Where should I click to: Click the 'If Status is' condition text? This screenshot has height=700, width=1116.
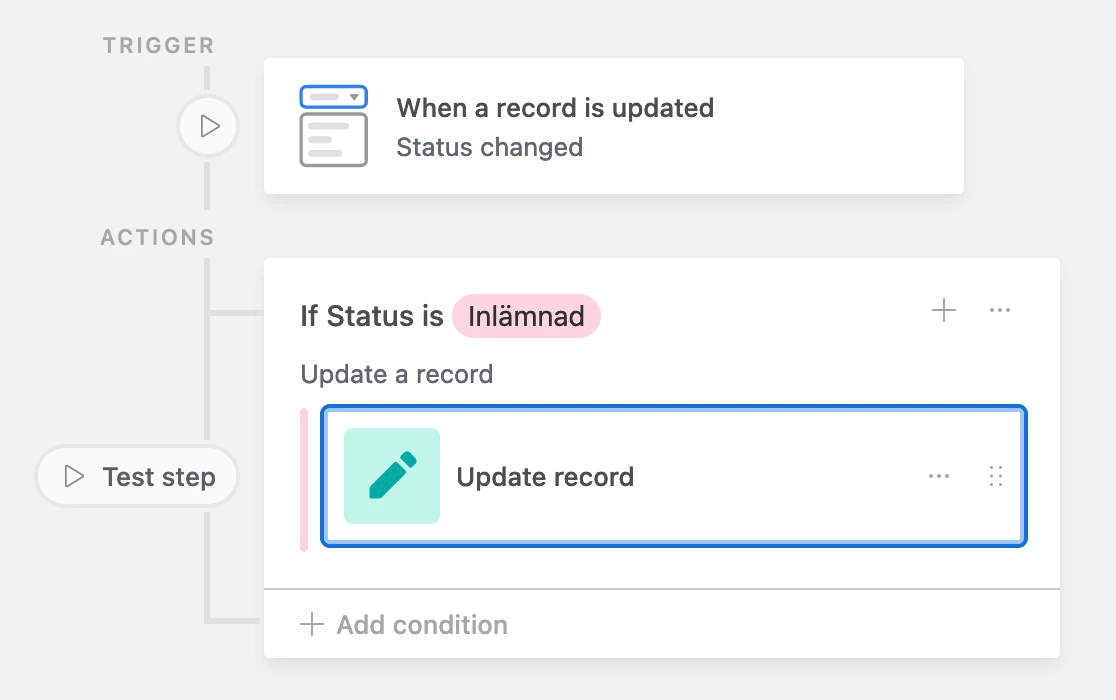point(371,316)
